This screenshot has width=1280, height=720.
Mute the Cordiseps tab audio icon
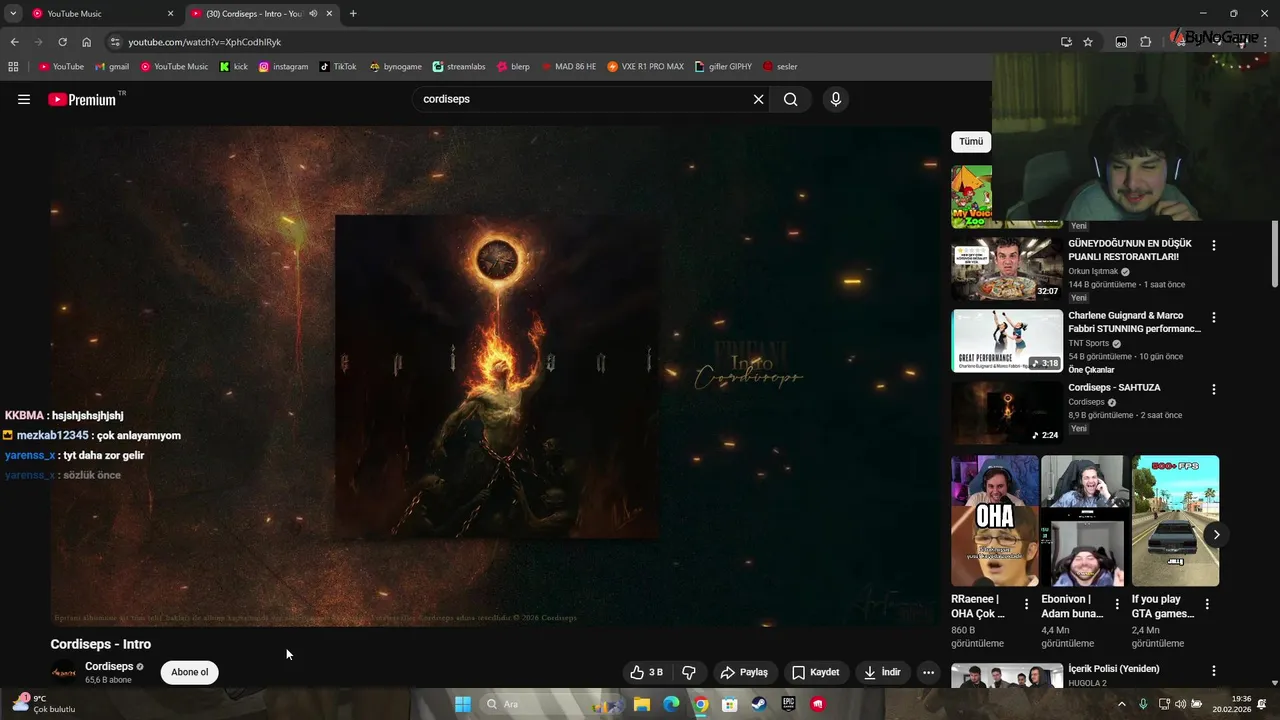click(313, 14)
